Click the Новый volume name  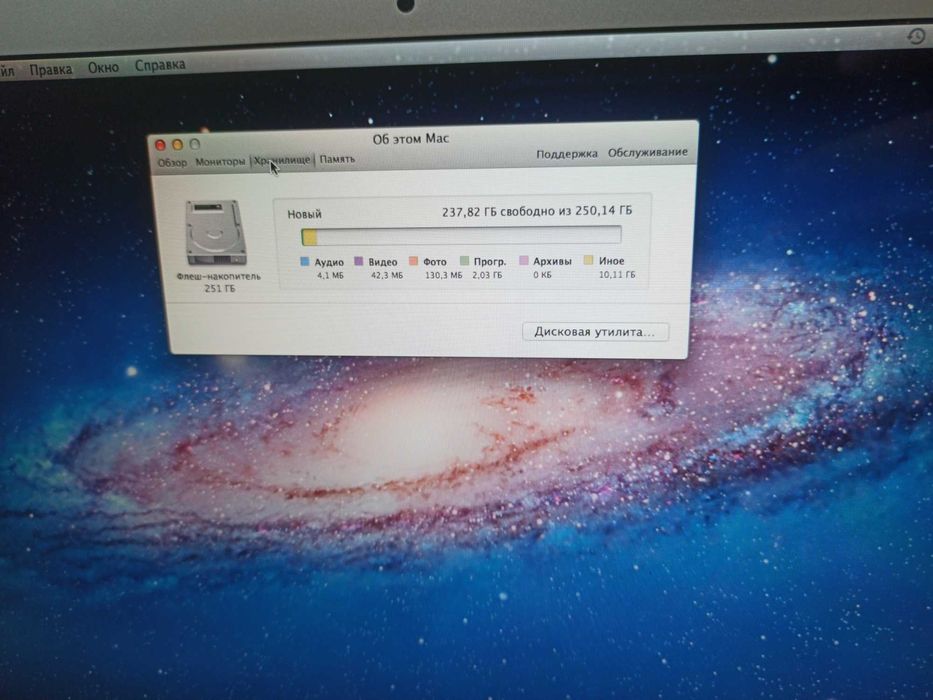pyautogui.click(x=305, y=214)
